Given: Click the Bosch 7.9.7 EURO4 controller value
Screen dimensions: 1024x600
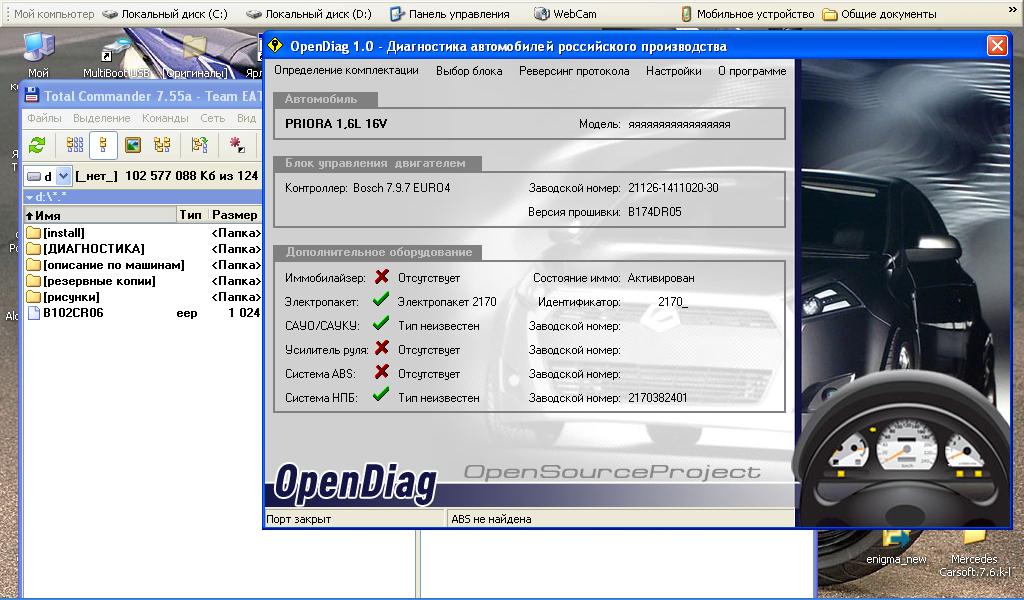Looking at the screenshot, I should (402, 188).
